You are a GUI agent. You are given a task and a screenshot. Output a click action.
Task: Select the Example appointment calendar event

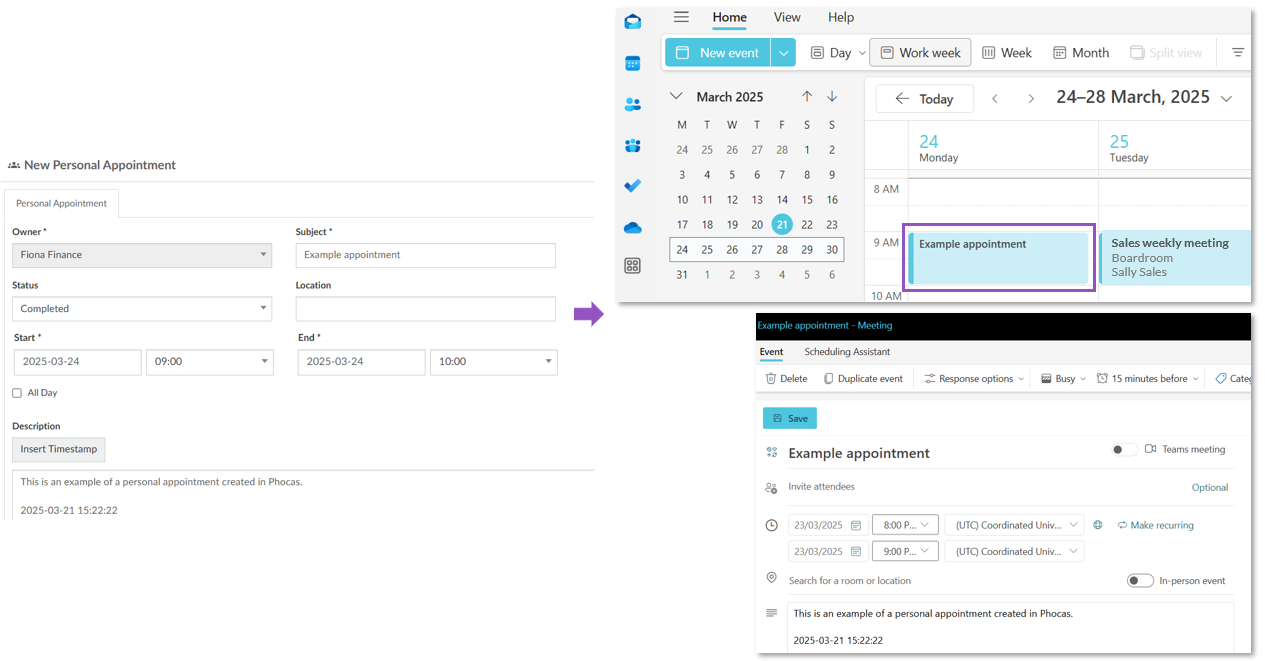pos(998,258)
